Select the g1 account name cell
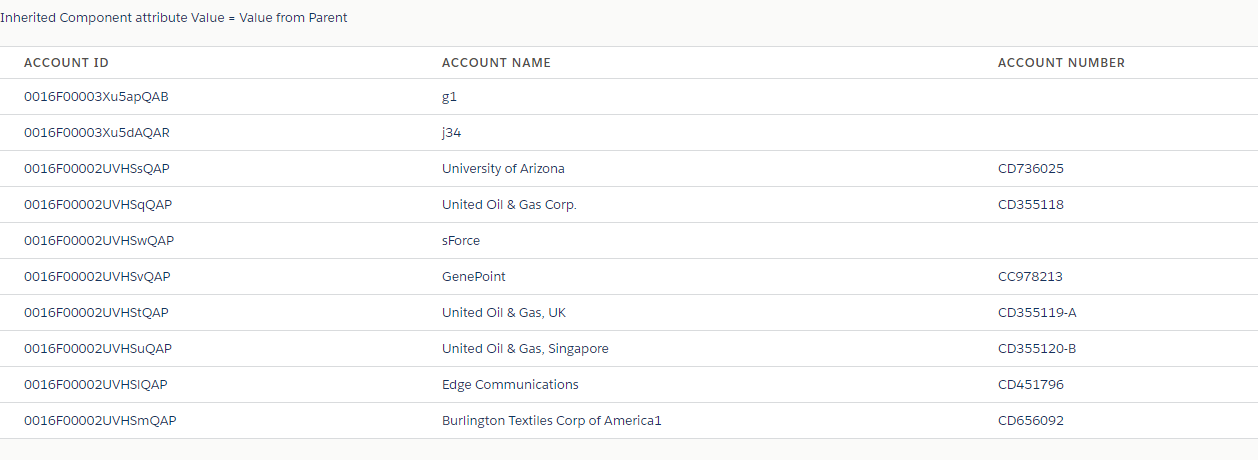The image size is (1258, 460). [x=449, y=97]
